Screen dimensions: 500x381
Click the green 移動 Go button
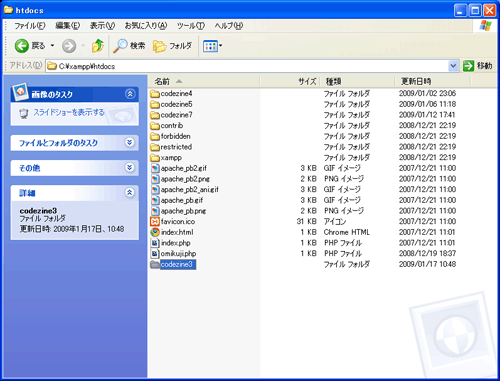point(478,66)
